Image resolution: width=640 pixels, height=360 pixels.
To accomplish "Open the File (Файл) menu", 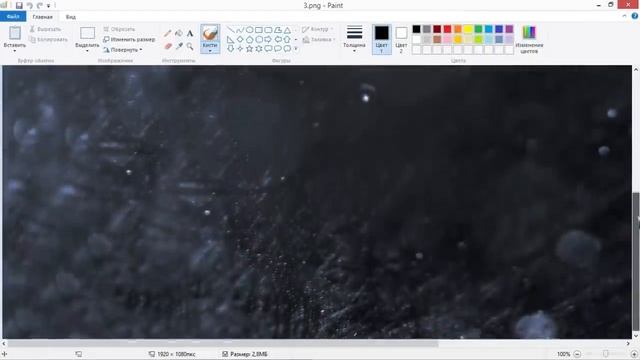I will tap(13, 17).
